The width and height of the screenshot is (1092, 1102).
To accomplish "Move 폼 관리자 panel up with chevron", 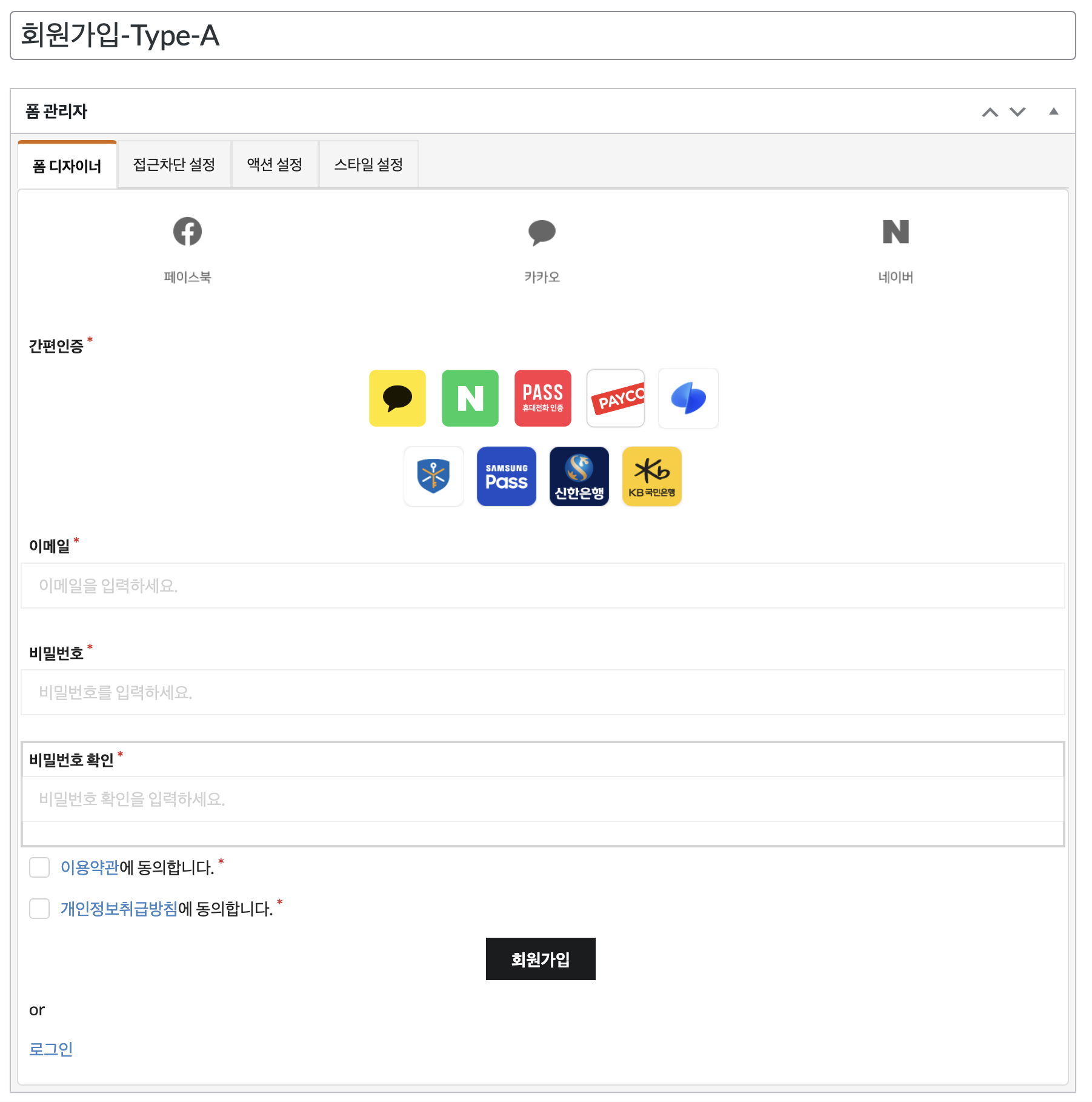I will coord(990,112).
